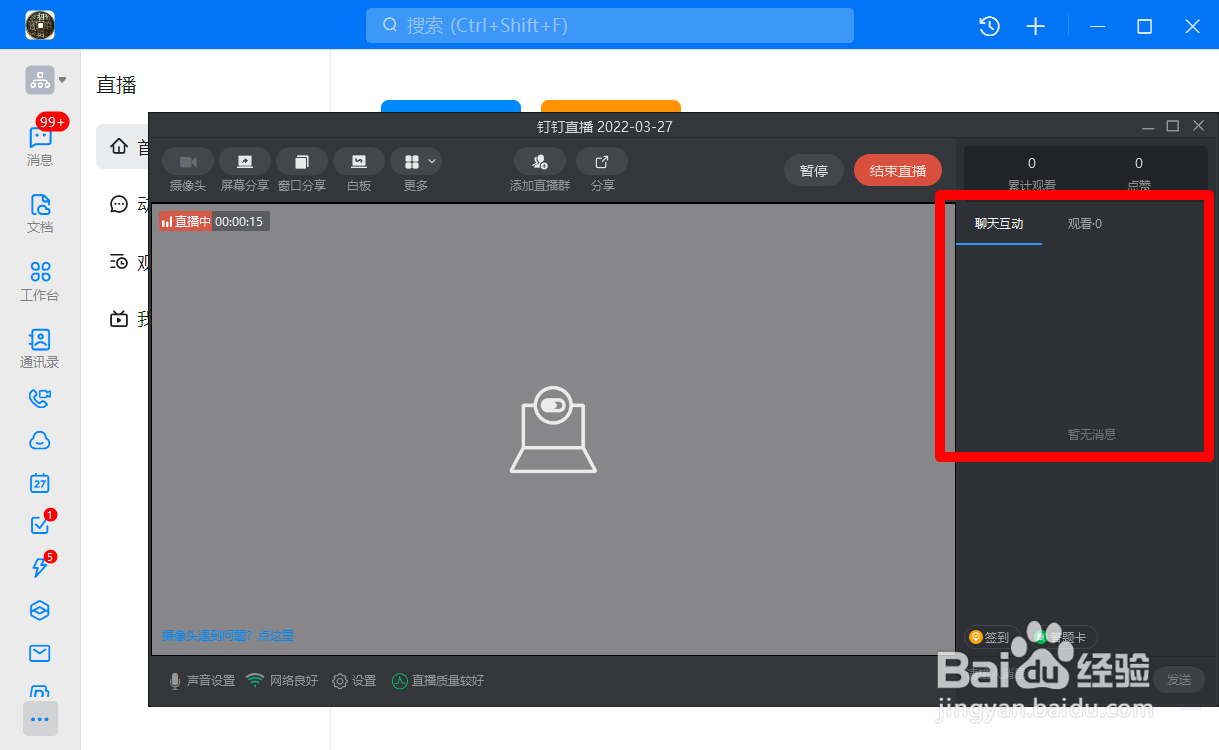Switch to viewers (观看·0) tab
This screenshot has height=750, width=1219.
pos(1084,224)
